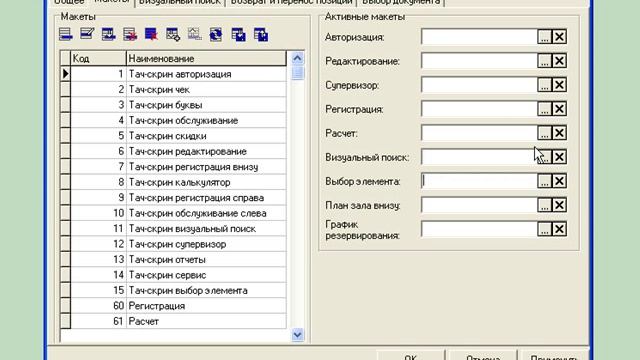The image size is (640, 360).
Task: Clear the График резервирования field with X
Action: tap(559, 229)
